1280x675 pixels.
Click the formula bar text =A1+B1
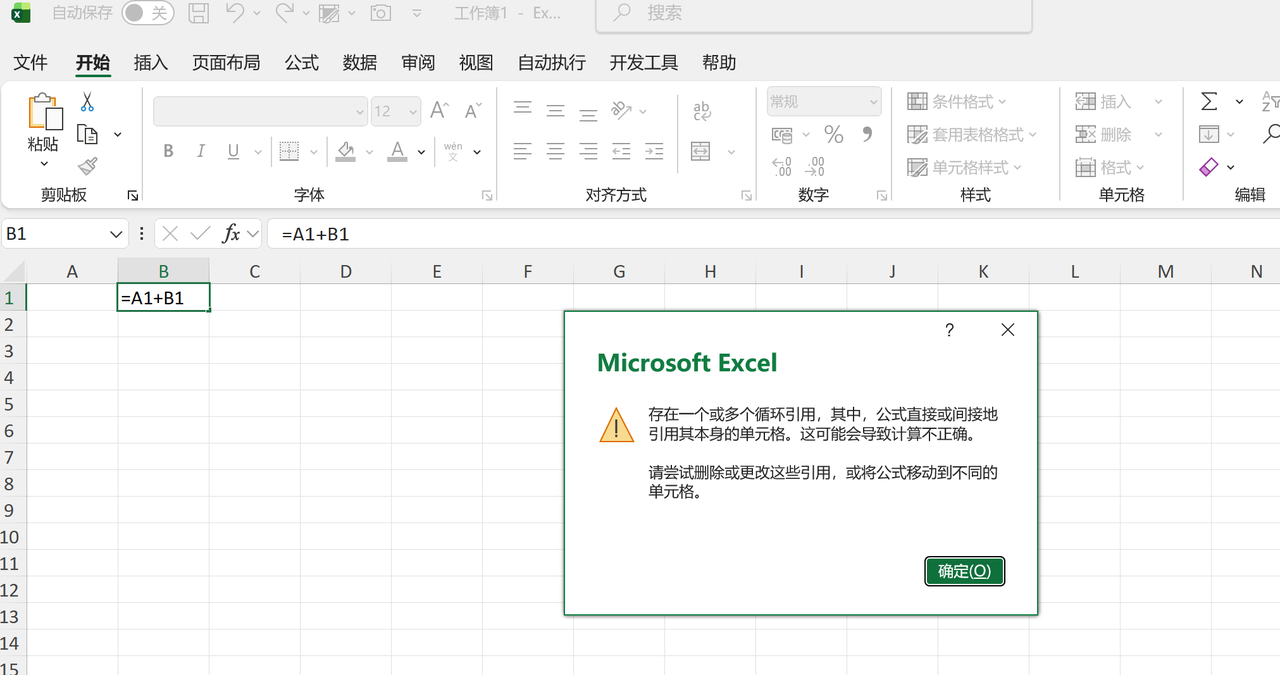pos(315,234)
